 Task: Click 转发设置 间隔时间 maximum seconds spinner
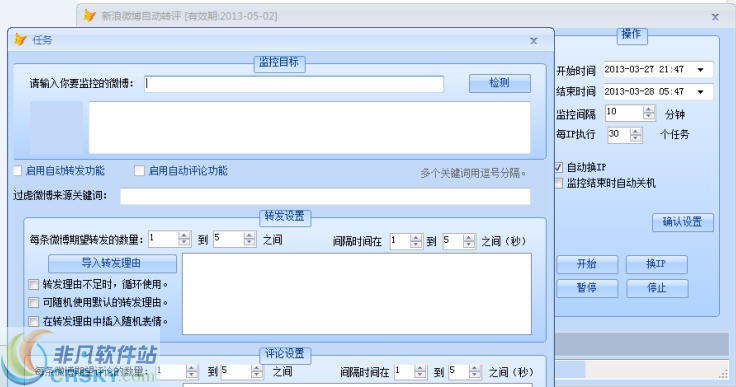click(x=459, y=241)
